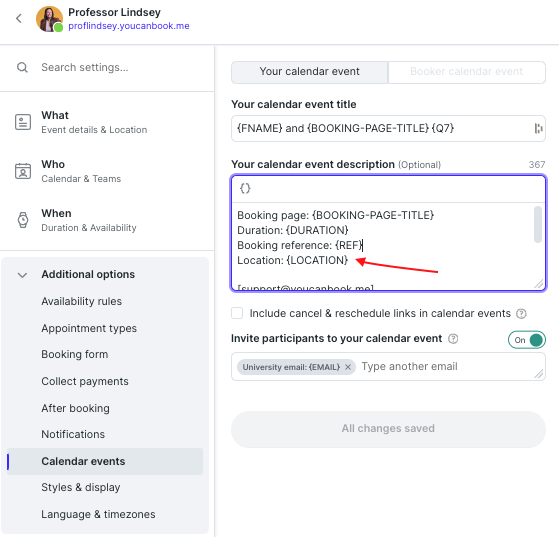Open the shorthand codes braces icon in the description

click(x=245, y=188)
